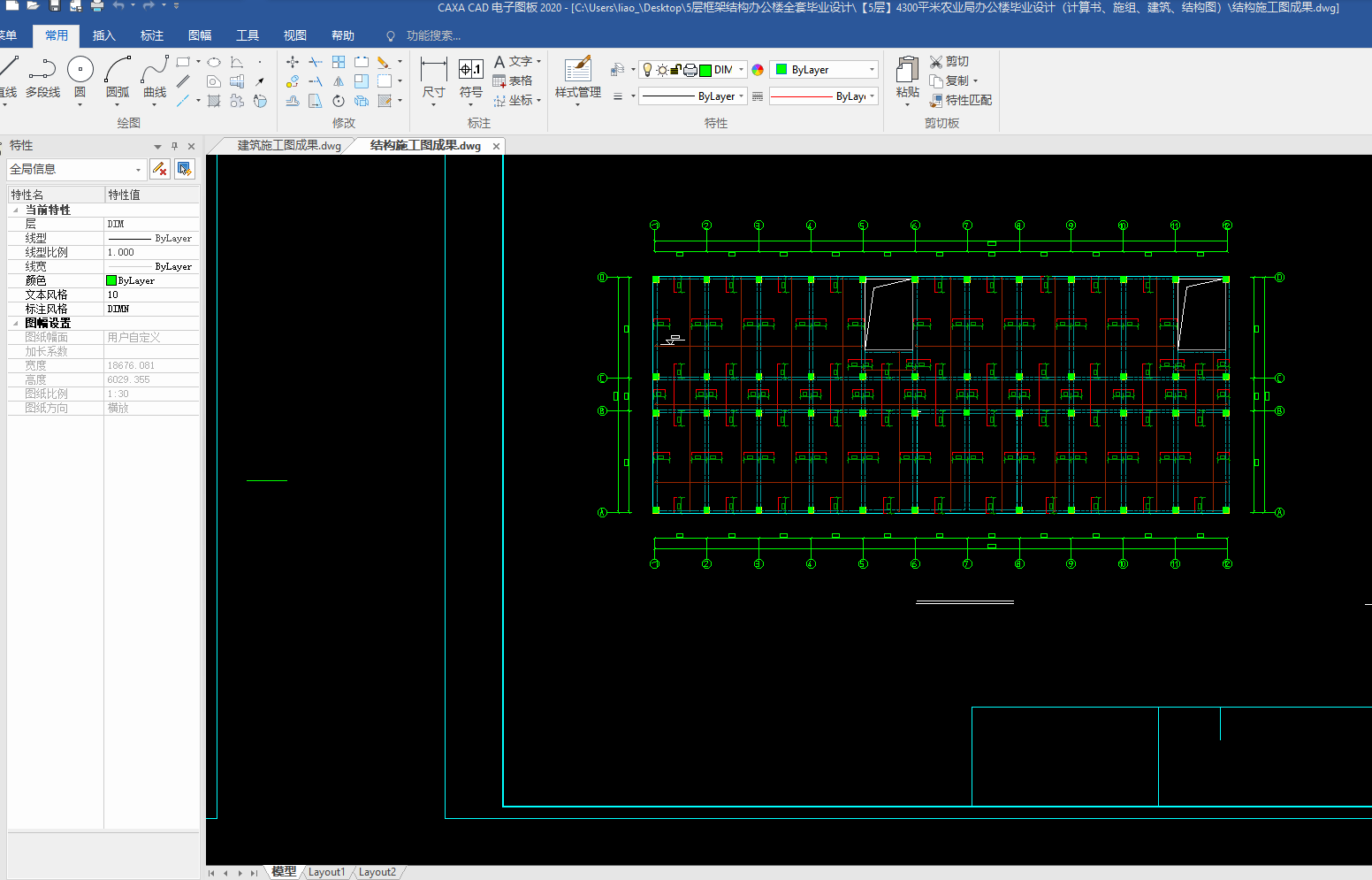Switch to Layout1 sheet tab
The image size is (1372, 880).
[x=326, y=872]
